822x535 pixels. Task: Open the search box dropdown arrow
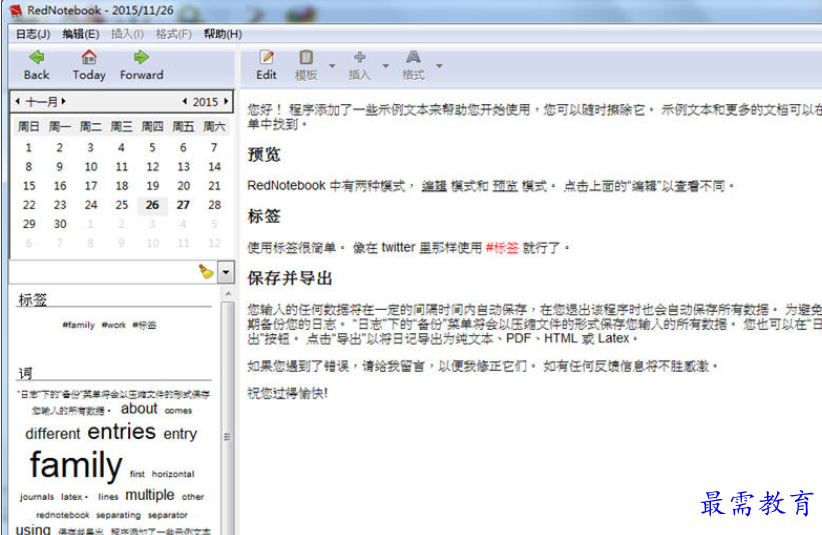pyautogui.click(x=226, y=272)
